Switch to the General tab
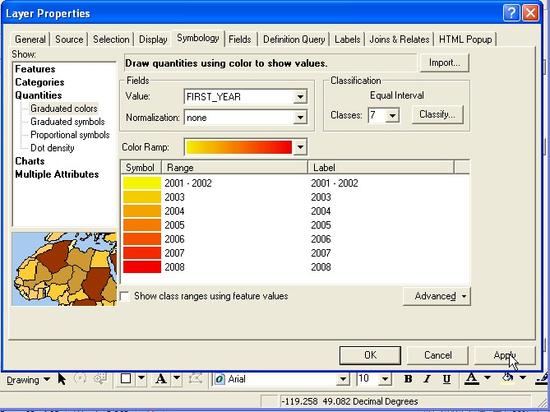 pos(30,39)
